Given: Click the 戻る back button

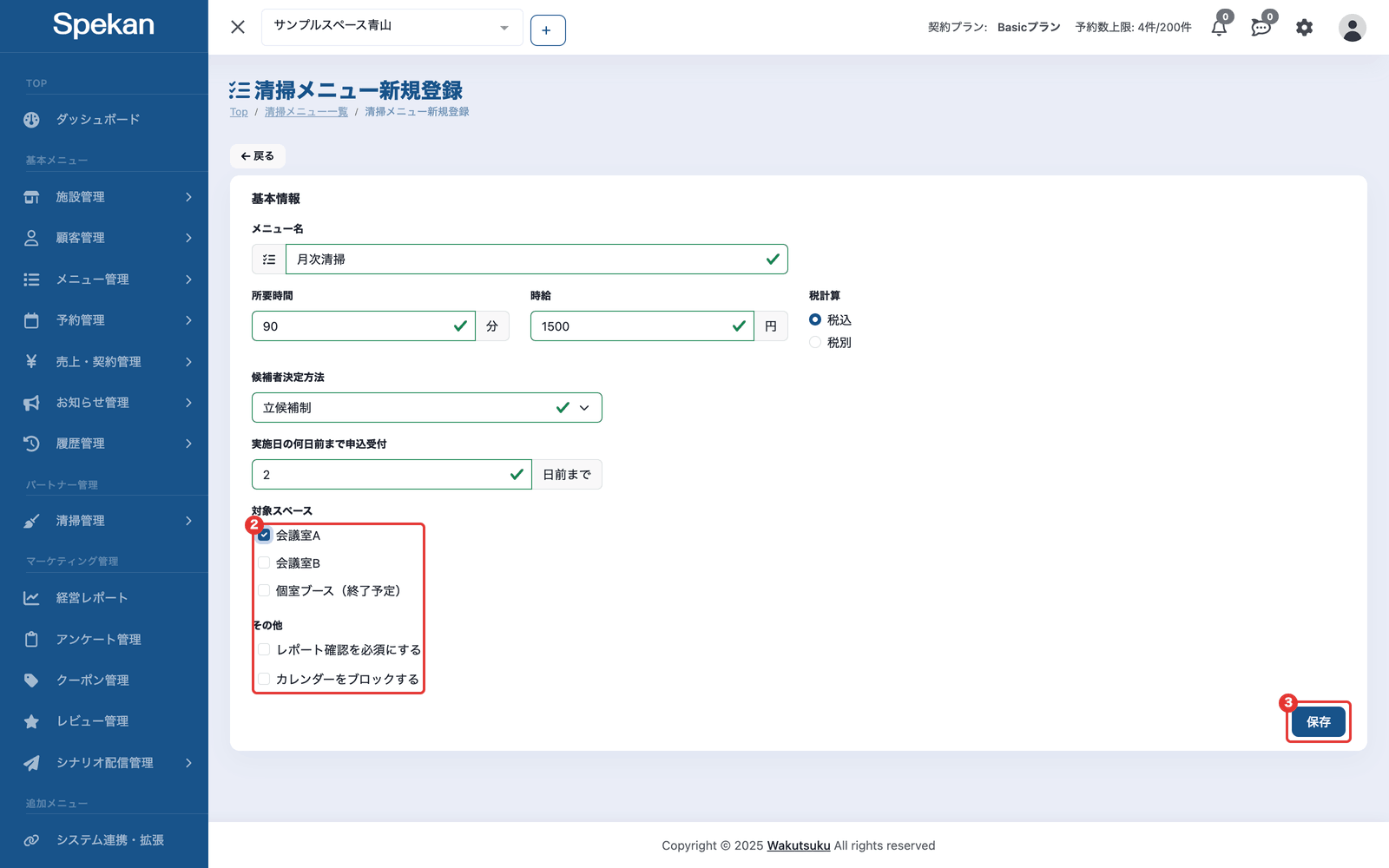Looking at the screenshot, I should click(x=258, y=156).
